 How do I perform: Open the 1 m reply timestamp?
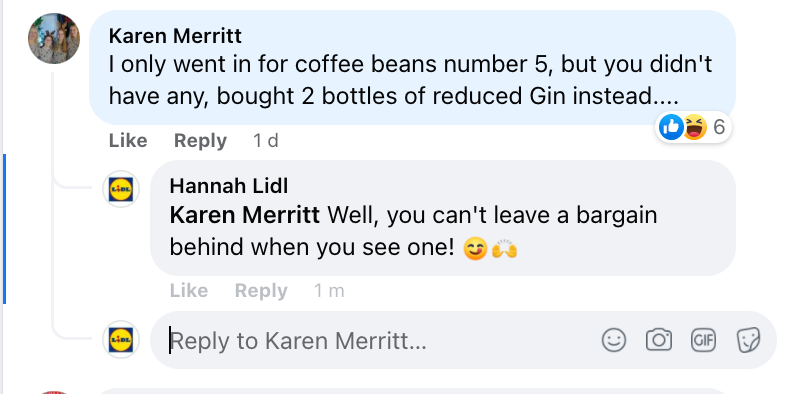pyautogui.click(x=329, y=291)
